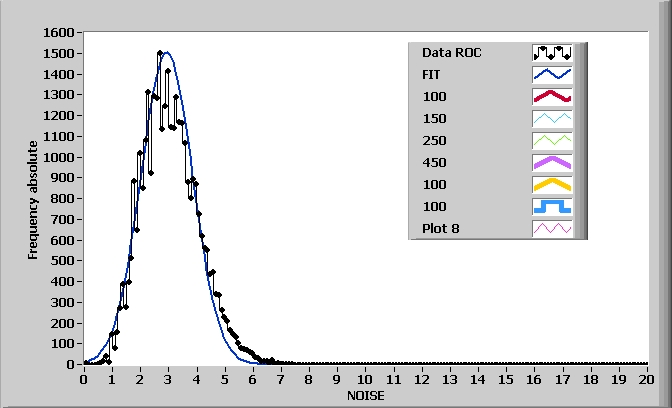
Task: Click the blue FIT plot sample icon
Action: [551, 74]
